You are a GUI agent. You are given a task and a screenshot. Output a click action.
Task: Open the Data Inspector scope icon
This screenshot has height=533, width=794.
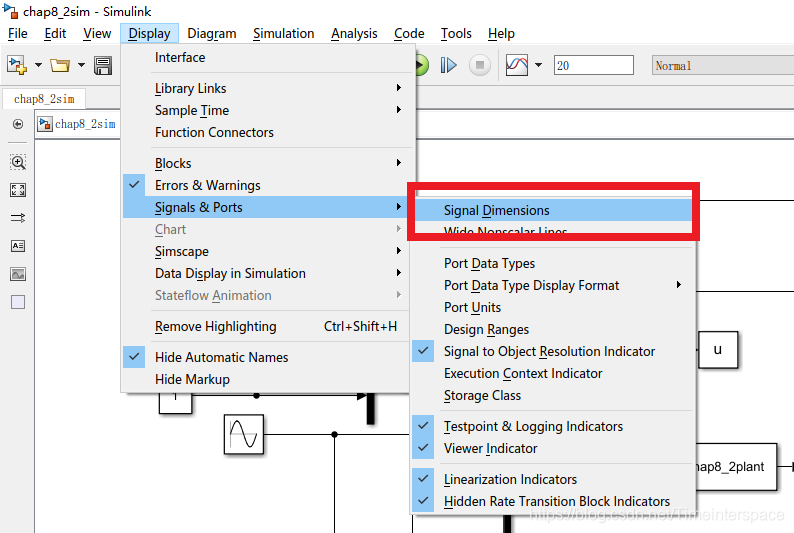tap(517, 65)
